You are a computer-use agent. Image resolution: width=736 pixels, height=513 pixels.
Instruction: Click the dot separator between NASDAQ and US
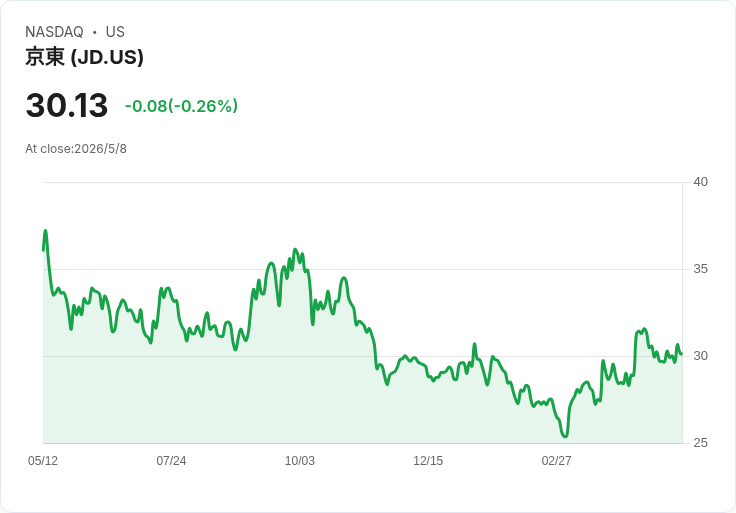click(95, 32)
